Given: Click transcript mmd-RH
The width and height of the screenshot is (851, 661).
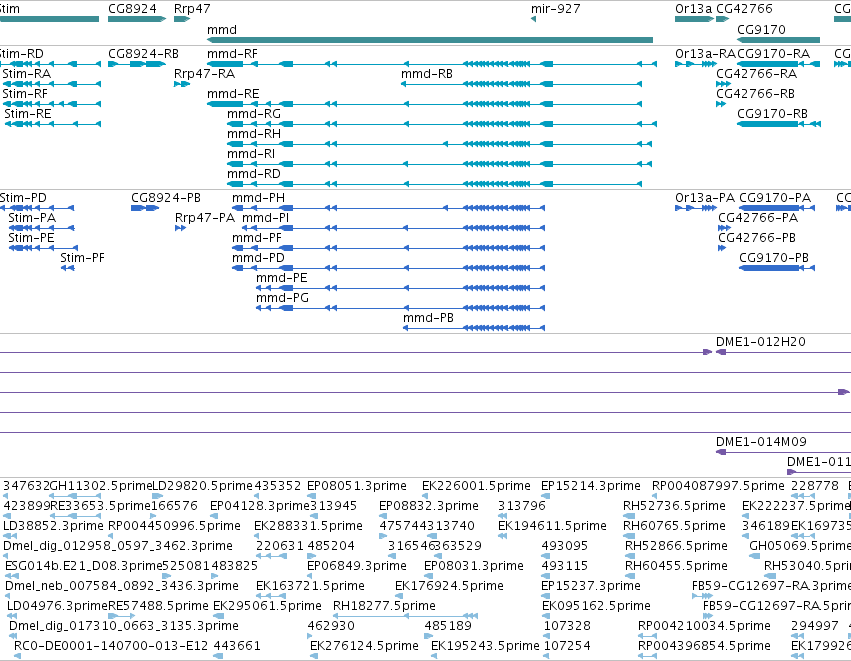Looking at the screenshot, I should tap(254, 134).
